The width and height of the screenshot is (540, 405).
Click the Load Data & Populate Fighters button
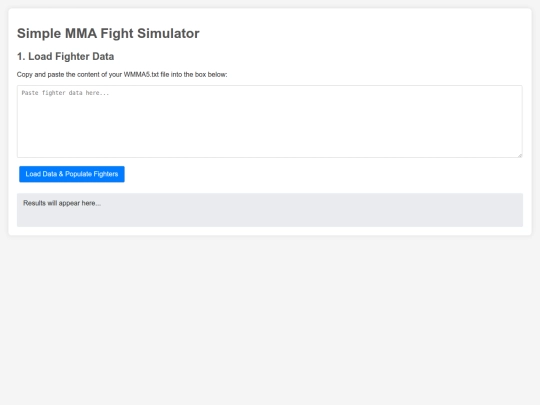click(72, 174)
